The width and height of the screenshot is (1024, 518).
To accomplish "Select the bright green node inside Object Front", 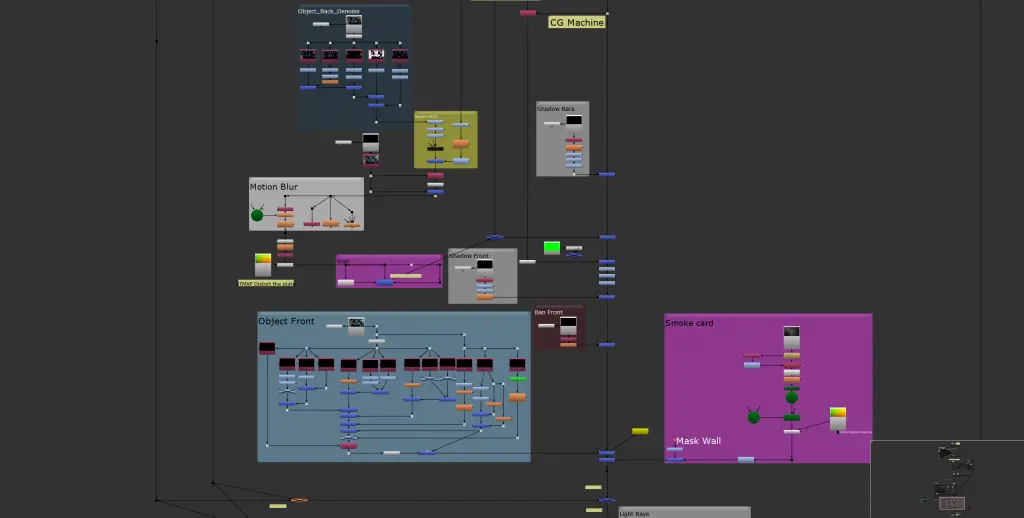I will (x=517, y=379).
